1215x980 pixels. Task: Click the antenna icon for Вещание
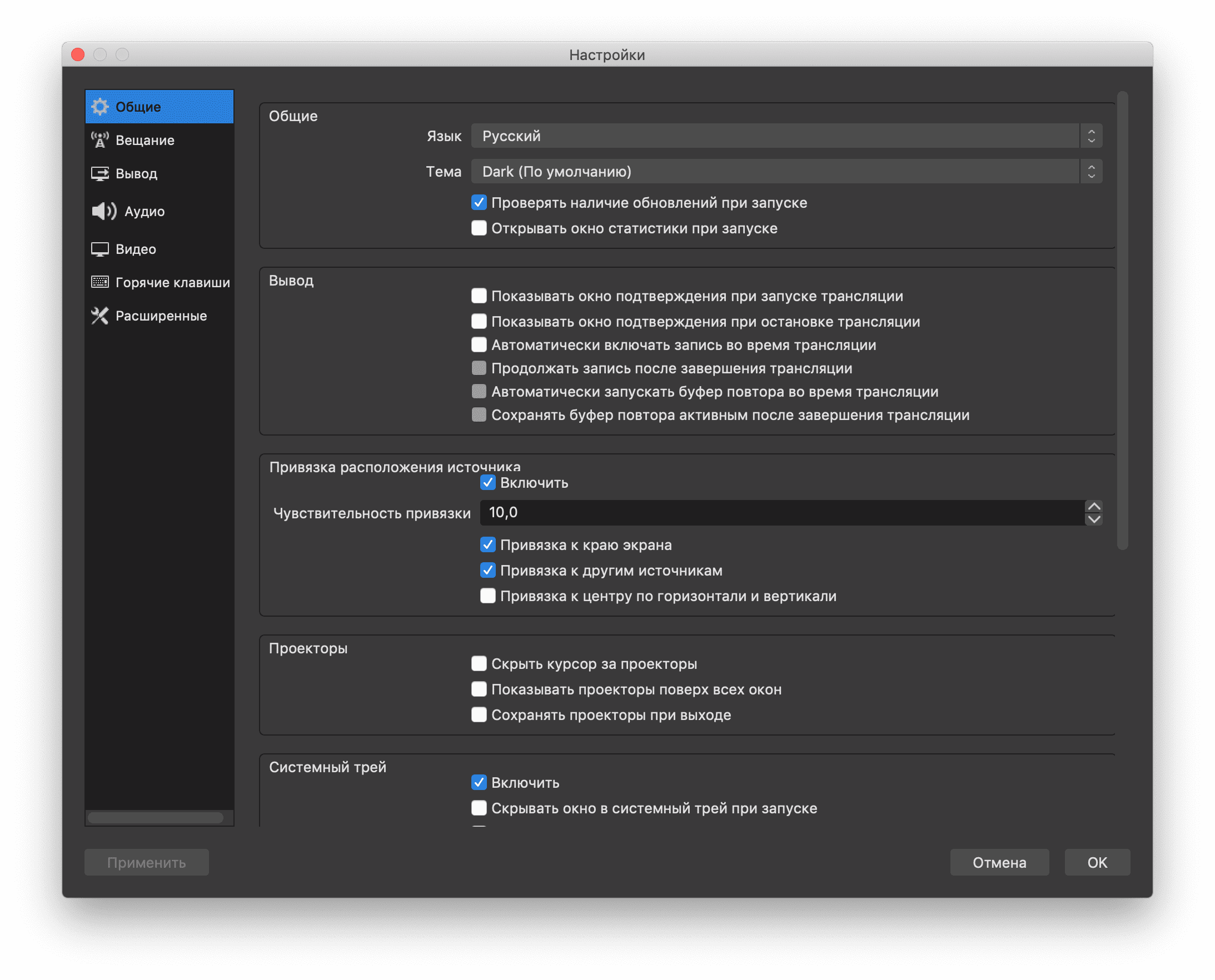tap(100, 140)
